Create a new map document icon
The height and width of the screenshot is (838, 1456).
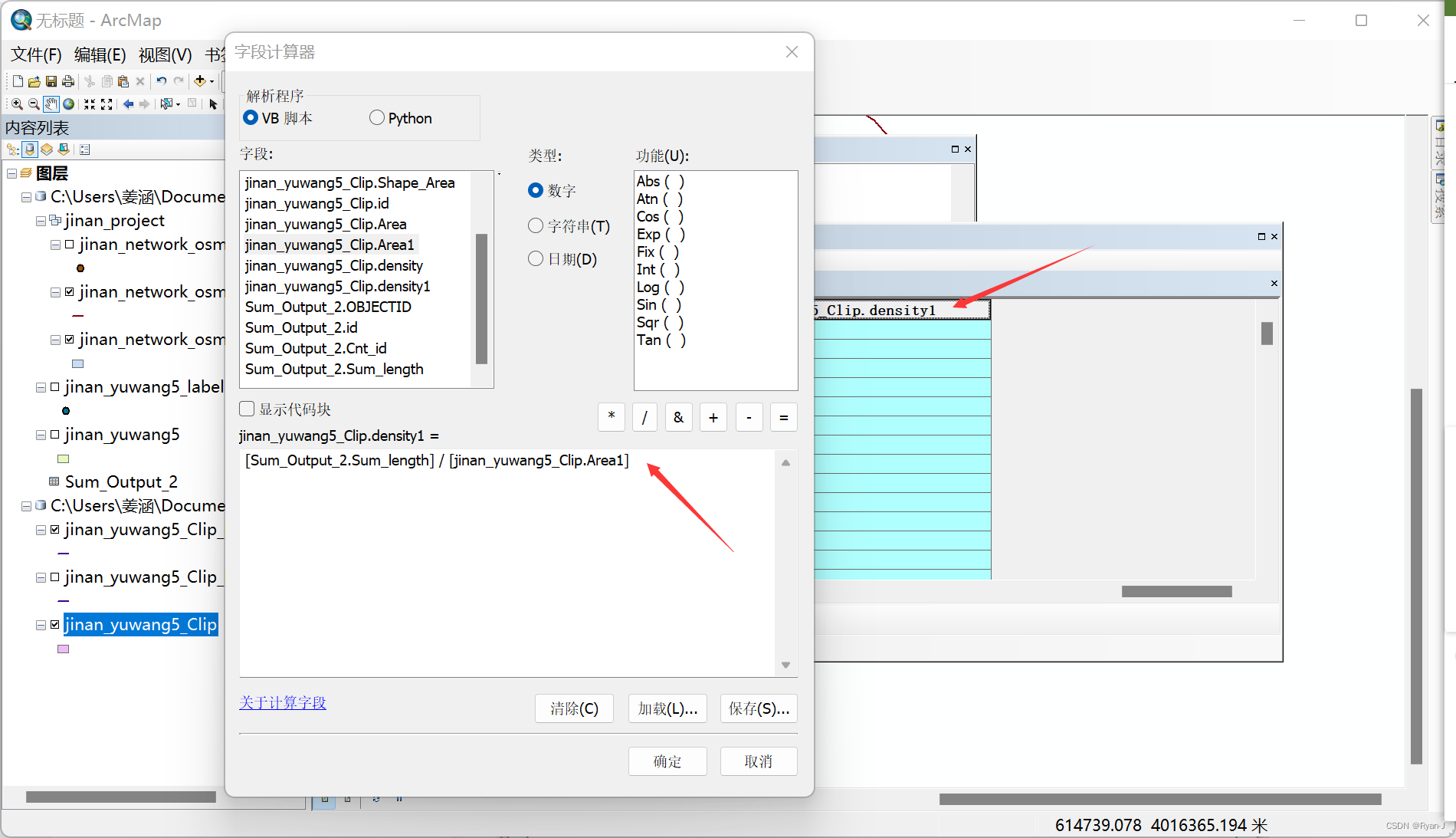(18, 81)
